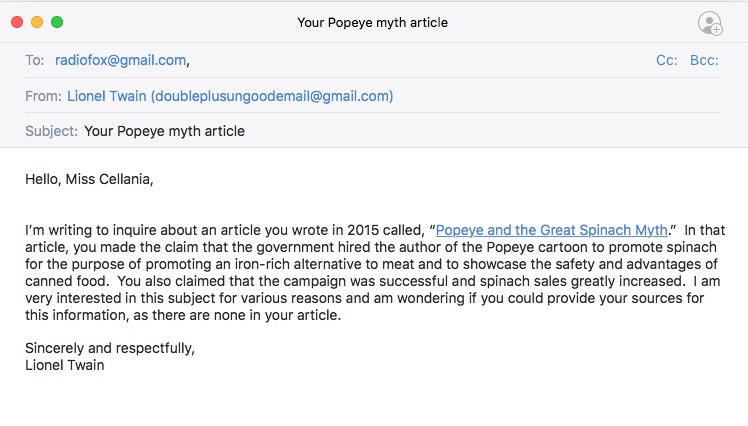Click inside the To field after the recipient

click(420, 60)
